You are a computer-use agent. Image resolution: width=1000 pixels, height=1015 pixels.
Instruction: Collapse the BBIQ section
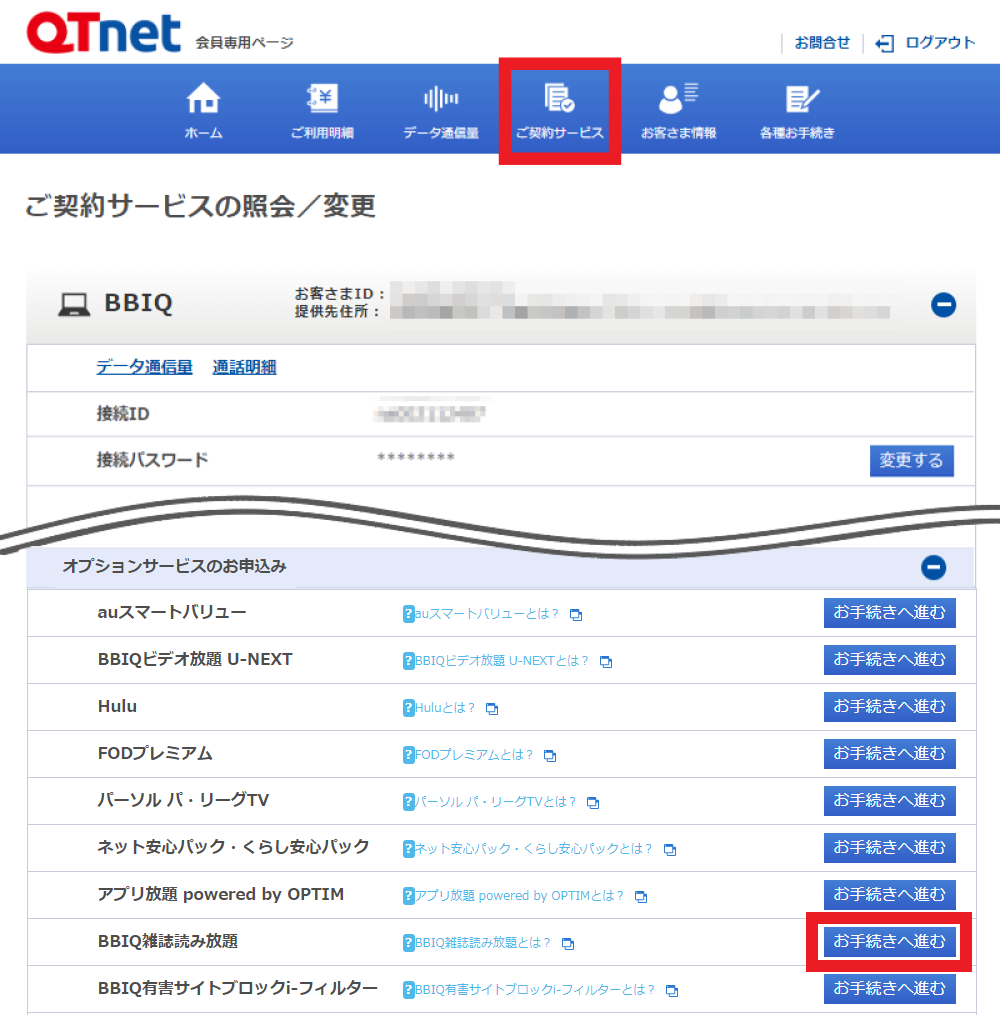point(943,305)
